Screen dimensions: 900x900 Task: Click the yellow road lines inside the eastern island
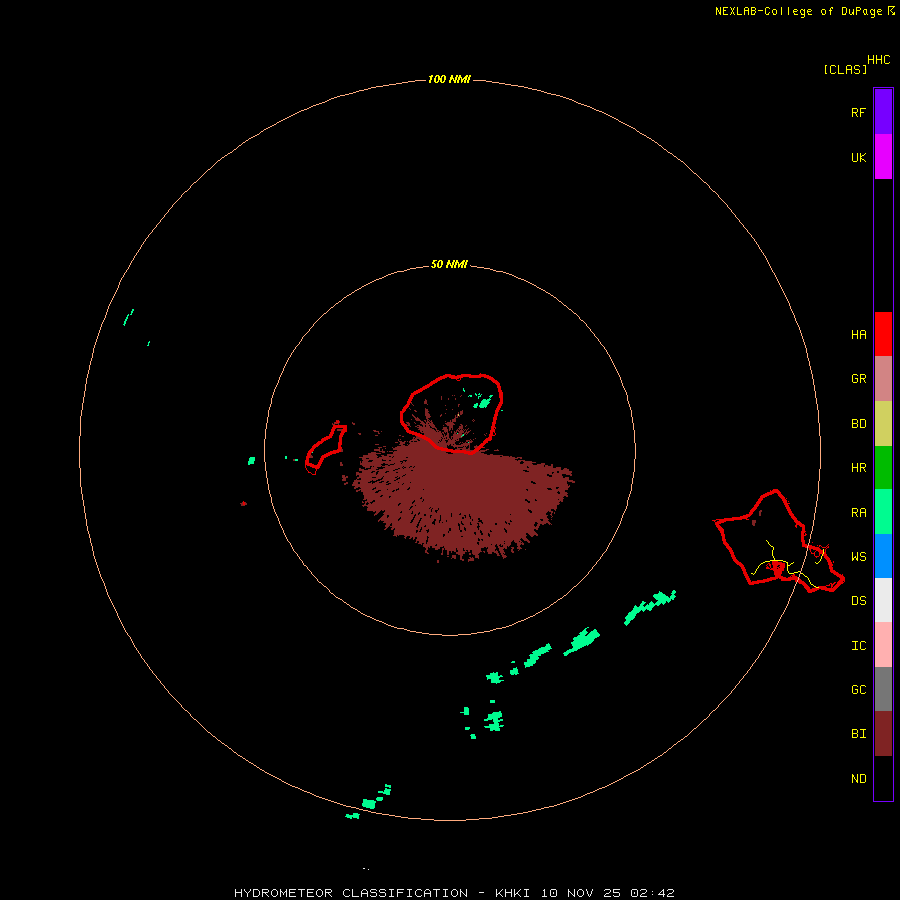tap(789, 565)
